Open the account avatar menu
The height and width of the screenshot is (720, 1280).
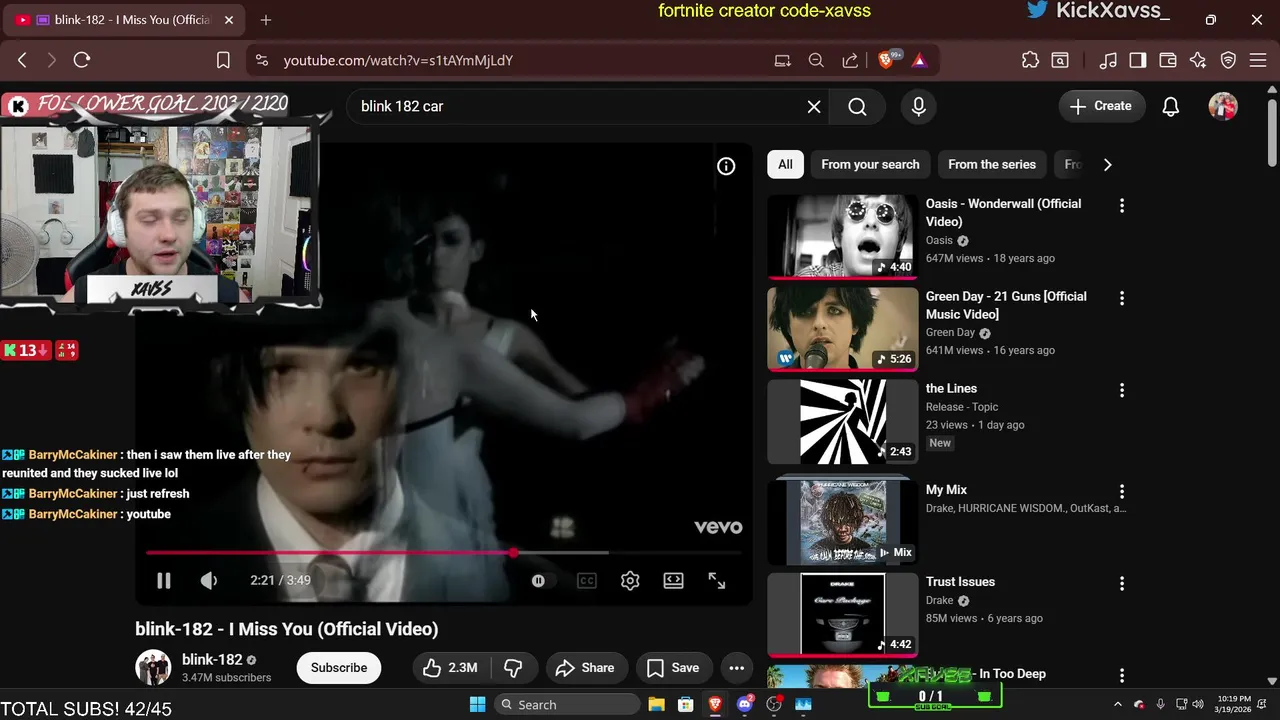(1223, 106)
